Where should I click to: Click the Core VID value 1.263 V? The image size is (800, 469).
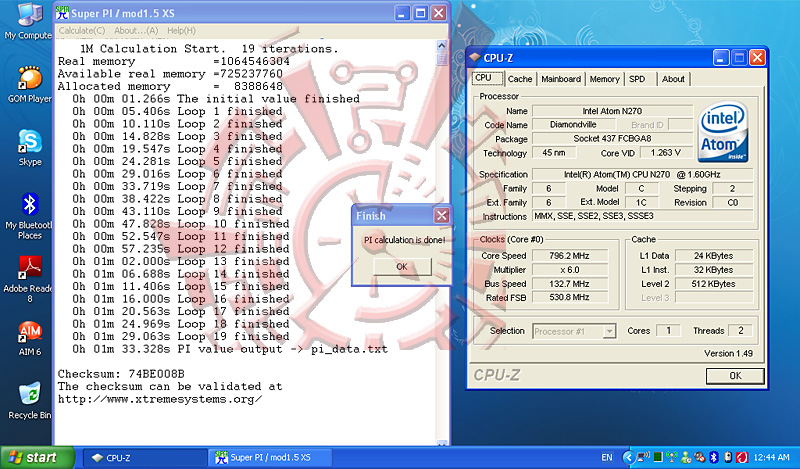click(x=665, y=153)
